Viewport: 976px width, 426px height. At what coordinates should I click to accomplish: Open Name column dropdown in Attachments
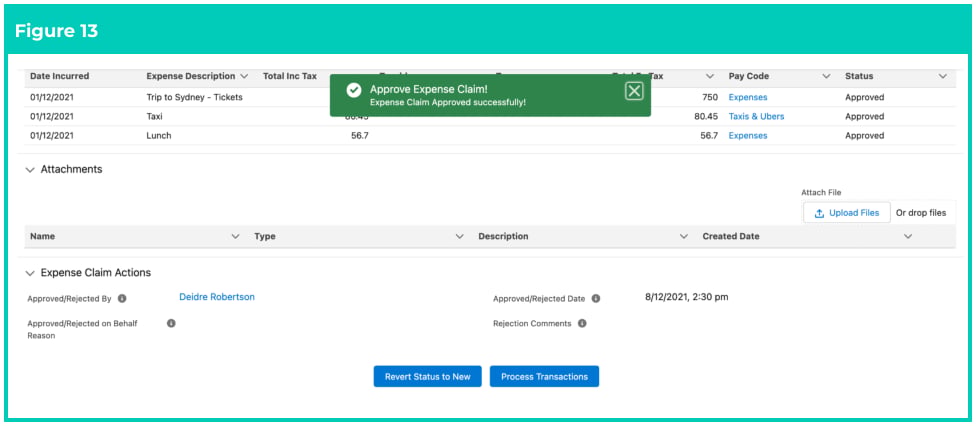pyautogui.click(x=235, y=237)
